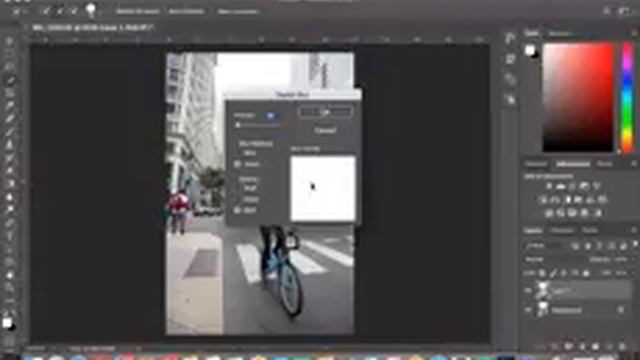Open the Layers panel flyout menu
Image resolution: width=640 pixels, height=360 pixels.
pos(634,231)
